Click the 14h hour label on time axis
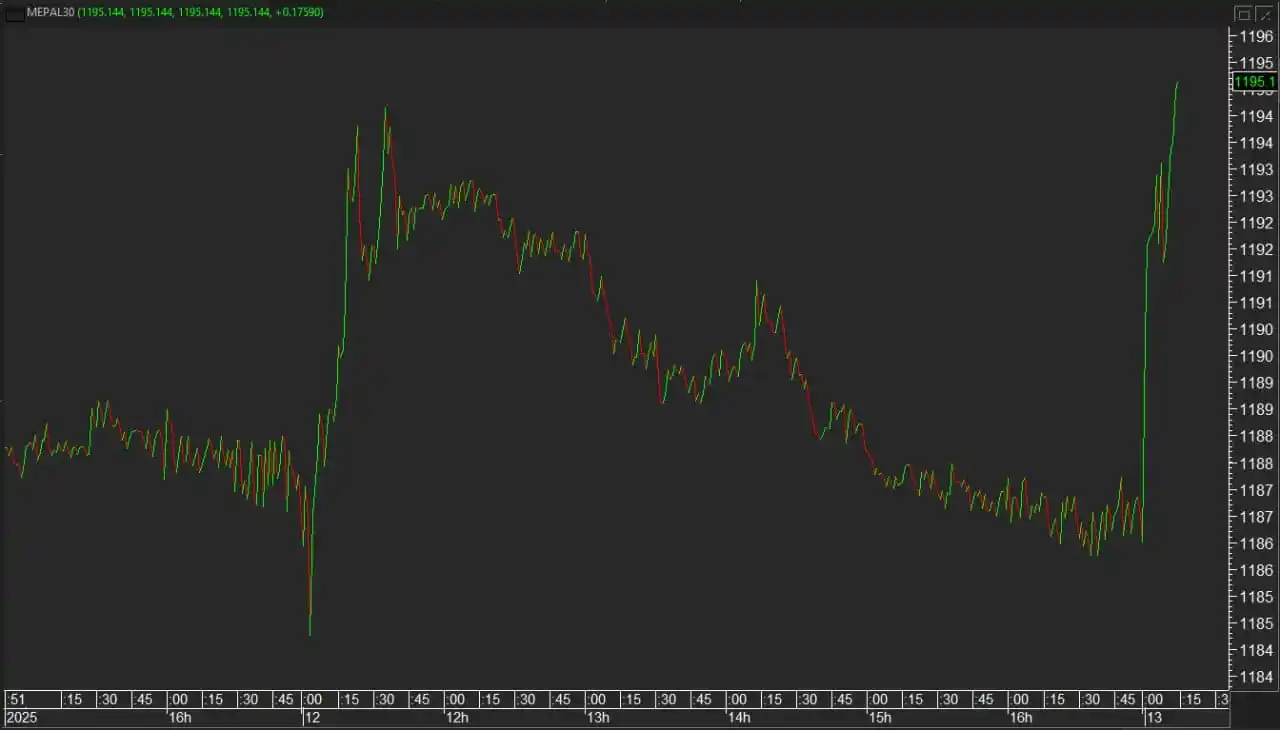This screenshot has width=1280, height=730. tap(739, 718)
